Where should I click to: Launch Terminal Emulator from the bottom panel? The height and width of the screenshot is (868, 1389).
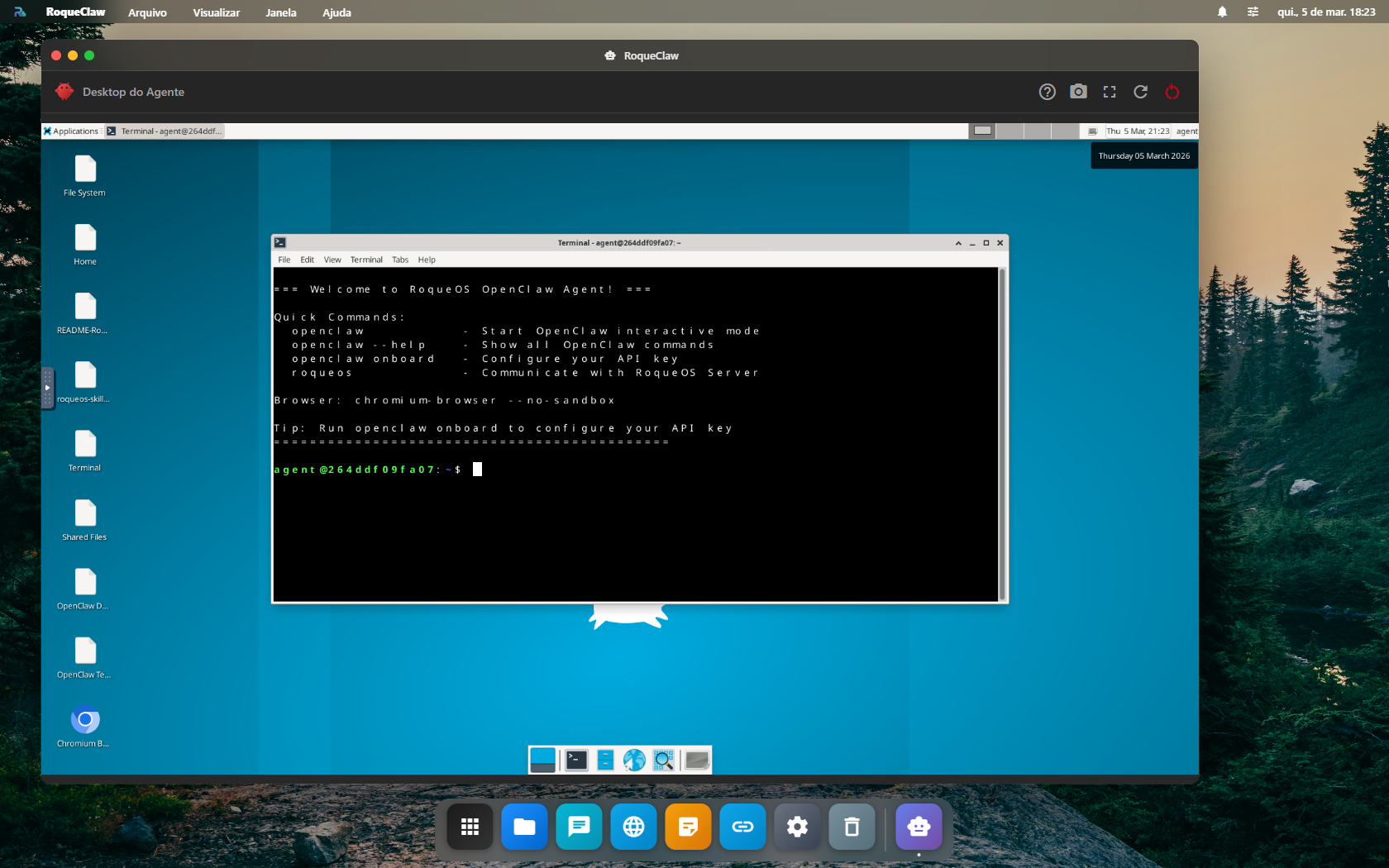pyautogui.click(x=576, y=760)
